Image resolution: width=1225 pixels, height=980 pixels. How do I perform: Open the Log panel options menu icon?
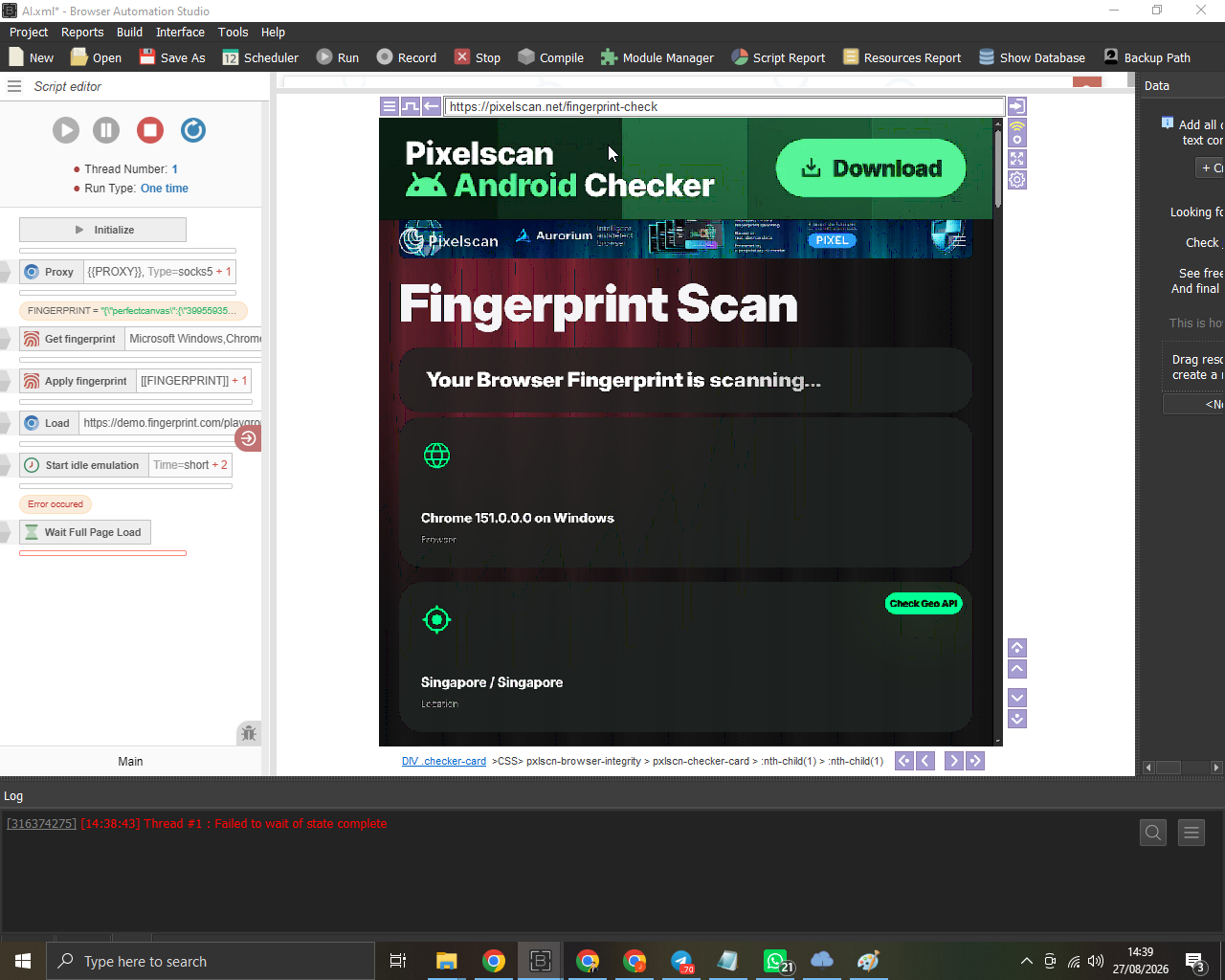pyautogui.click(x=1192, y=833)
